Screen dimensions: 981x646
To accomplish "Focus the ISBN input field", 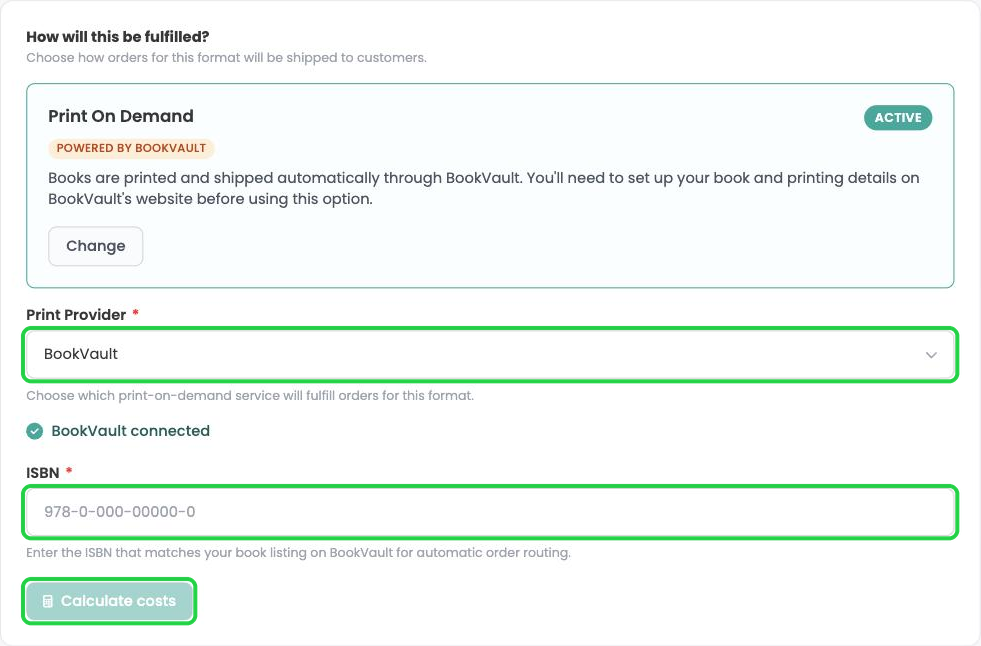I will 490,512.
